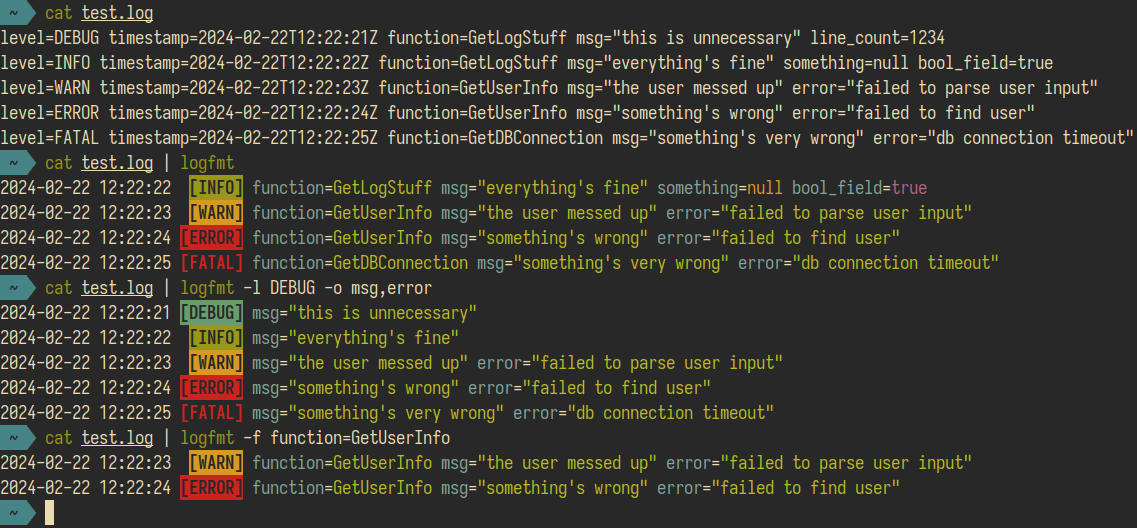Click the logfmt word in second command
1137x528 pixels.
coord(207,164)
